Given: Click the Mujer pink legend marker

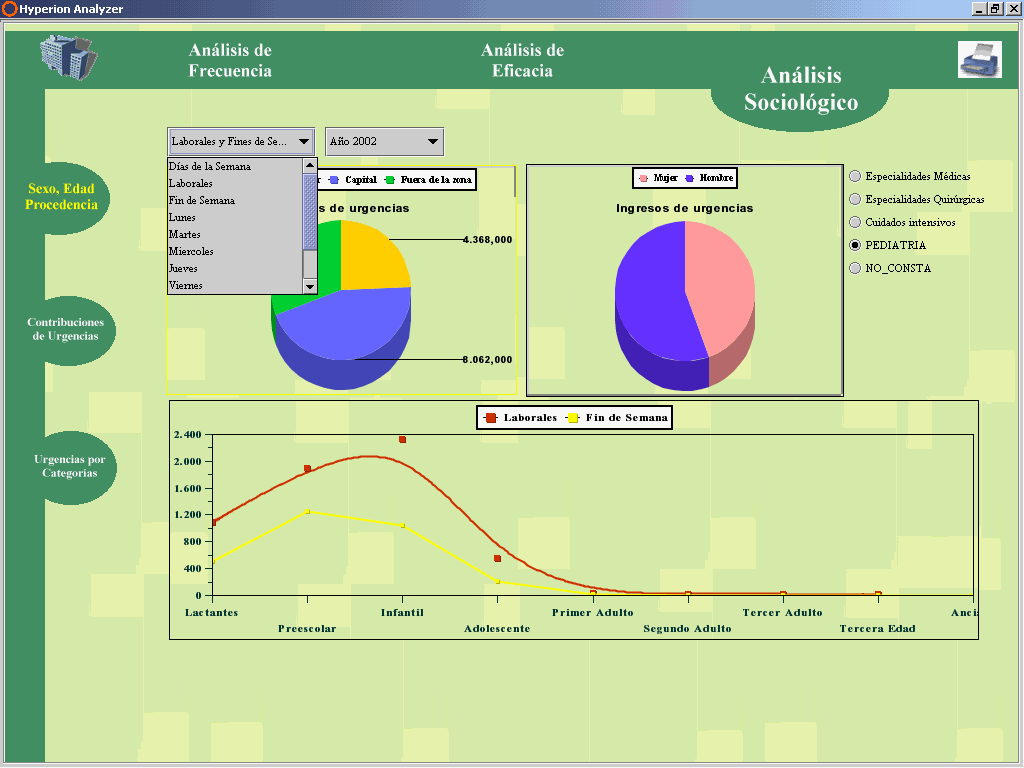Looking at the screenshot, I should coord(643,178).
